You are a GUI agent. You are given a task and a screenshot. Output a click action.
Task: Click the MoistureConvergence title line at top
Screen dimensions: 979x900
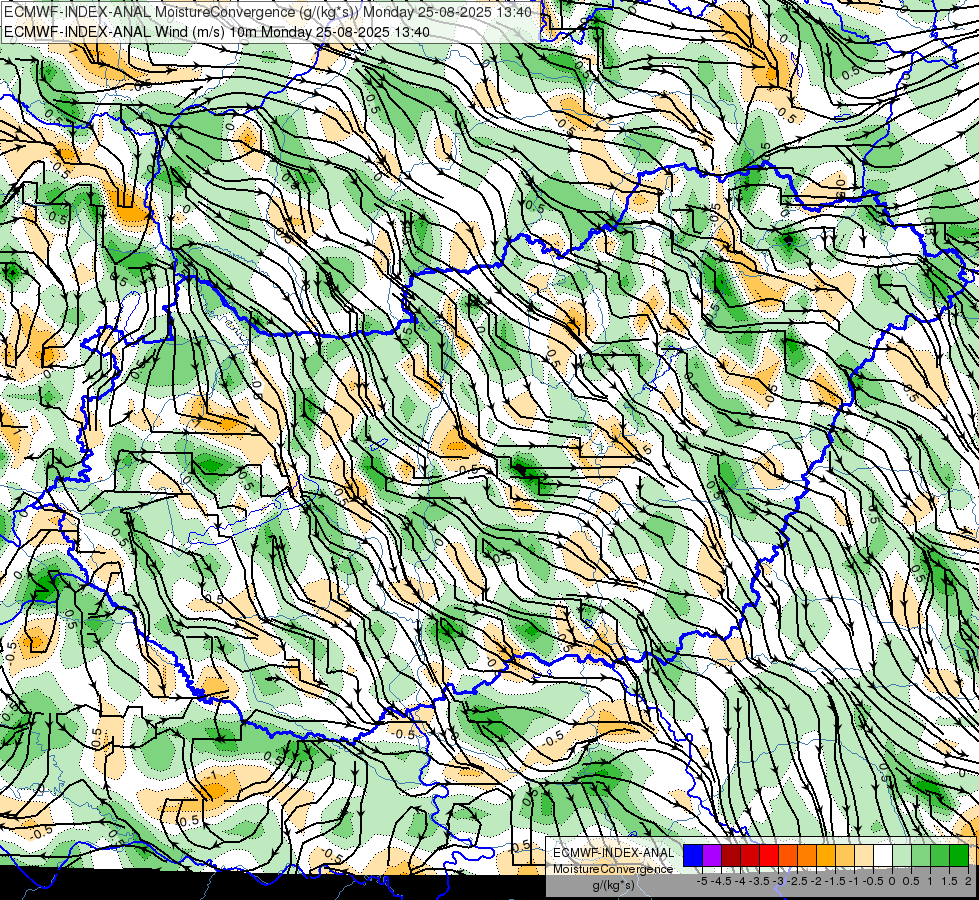[x=268, y=12]
